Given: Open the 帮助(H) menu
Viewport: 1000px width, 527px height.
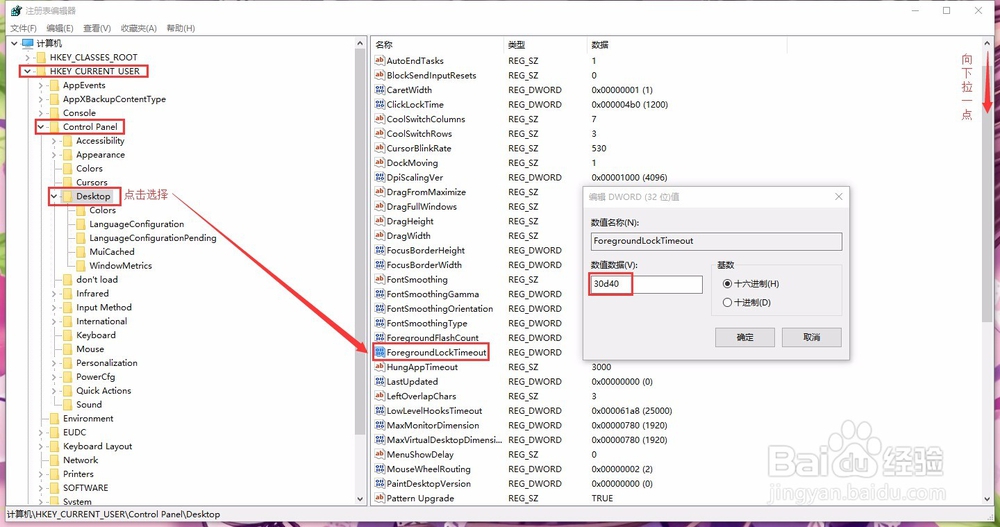Looking at the screenshot, I should coord(180,28).
